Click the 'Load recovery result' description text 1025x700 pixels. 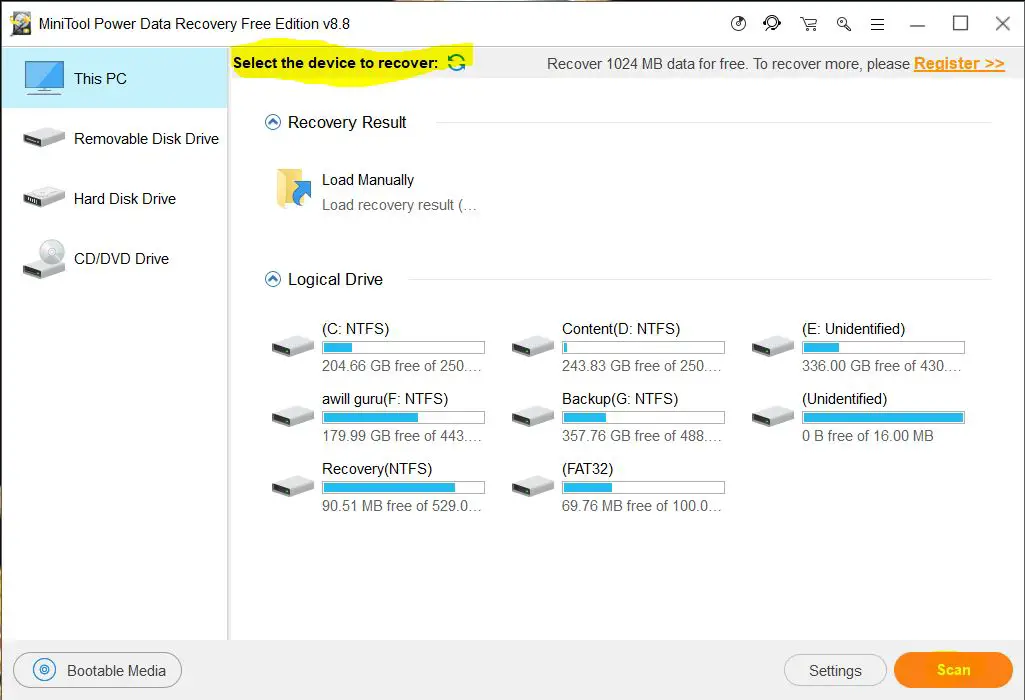click(x=399, y=205)
